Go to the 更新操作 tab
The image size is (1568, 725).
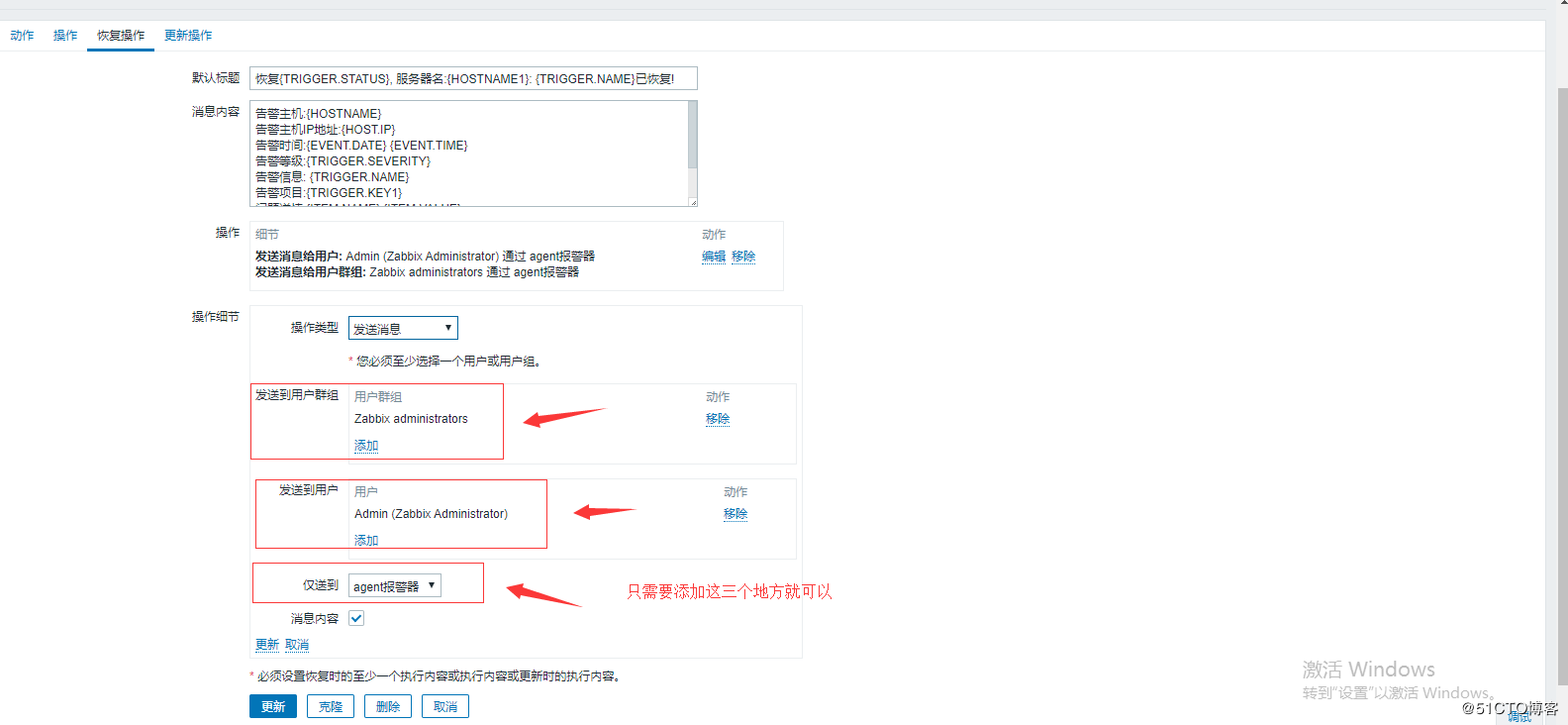click(x=188, y=36)
